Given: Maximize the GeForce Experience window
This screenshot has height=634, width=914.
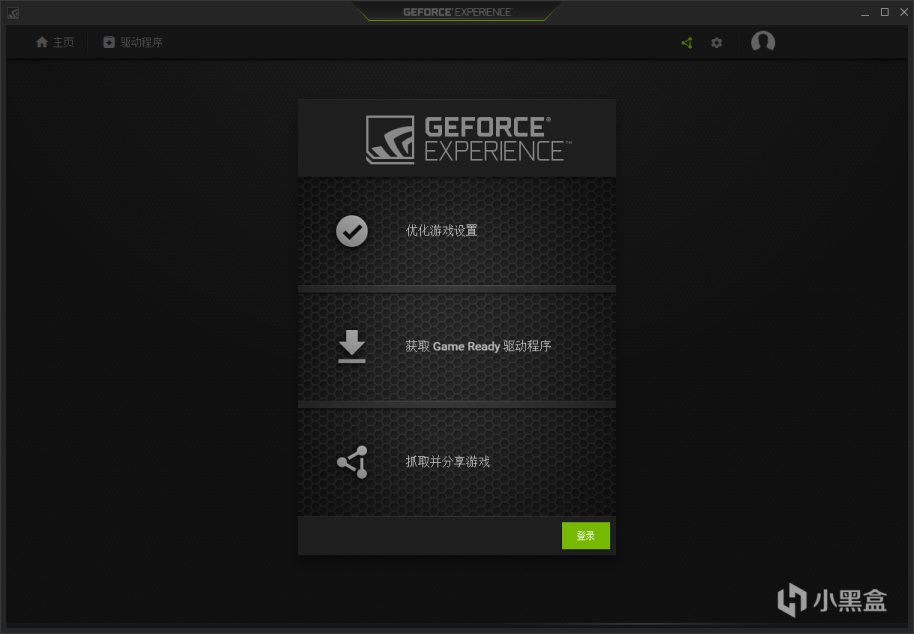Looking at the screenshot, I should pos(884,12).
